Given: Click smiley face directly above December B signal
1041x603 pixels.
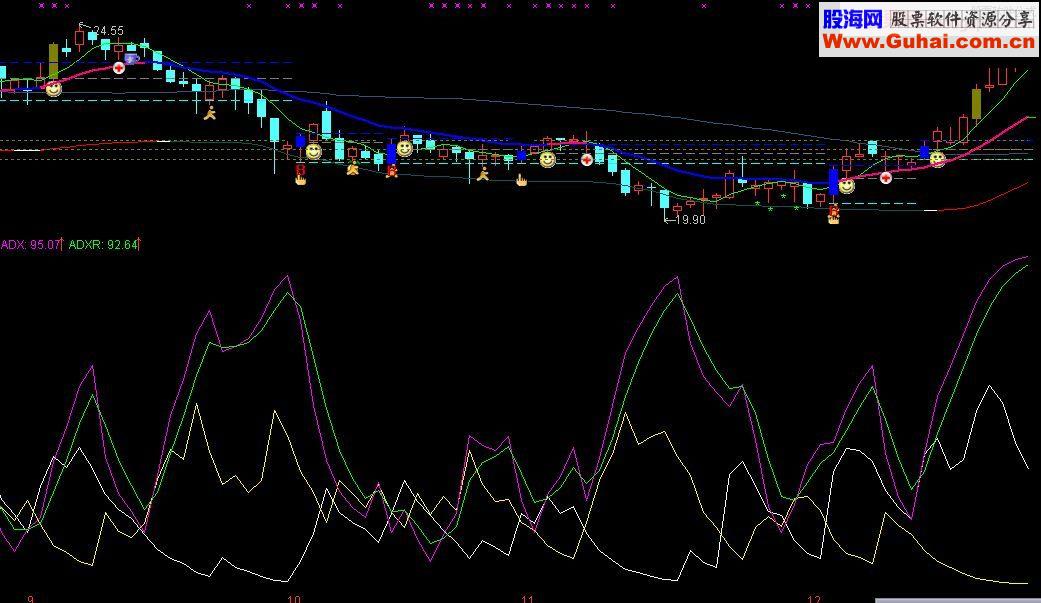Looking at the screenshot, I should point(846,186).
